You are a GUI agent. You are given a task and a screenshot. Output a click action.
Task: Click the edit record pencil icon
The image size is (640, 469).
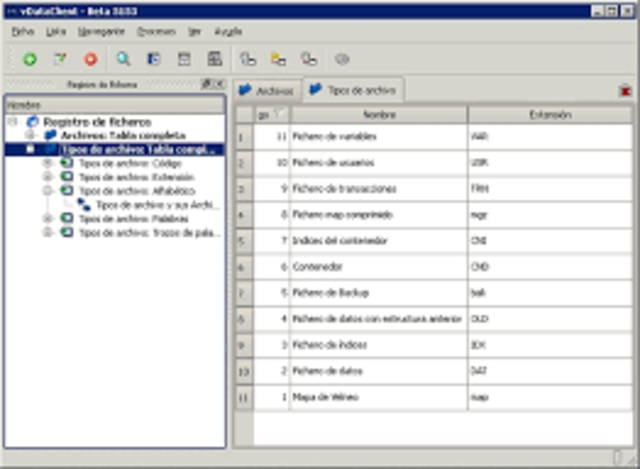tap(60, 59)
